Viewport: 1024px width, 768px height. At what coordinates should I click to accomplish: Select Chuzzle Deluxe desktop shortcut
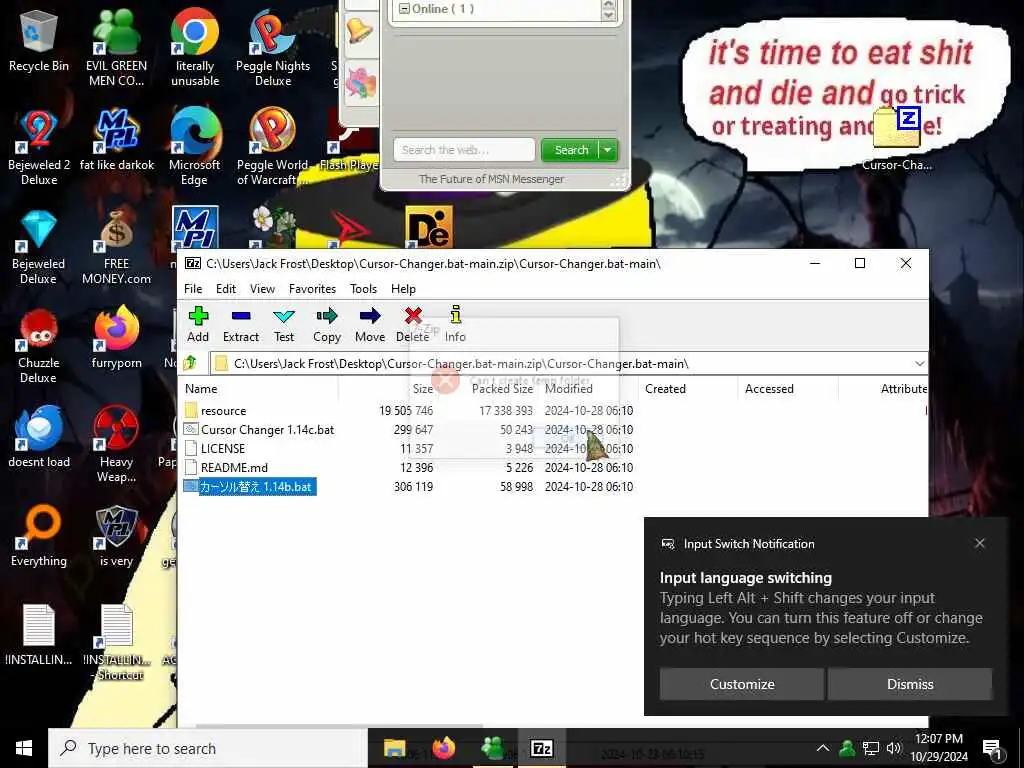(x=39, y=346)
